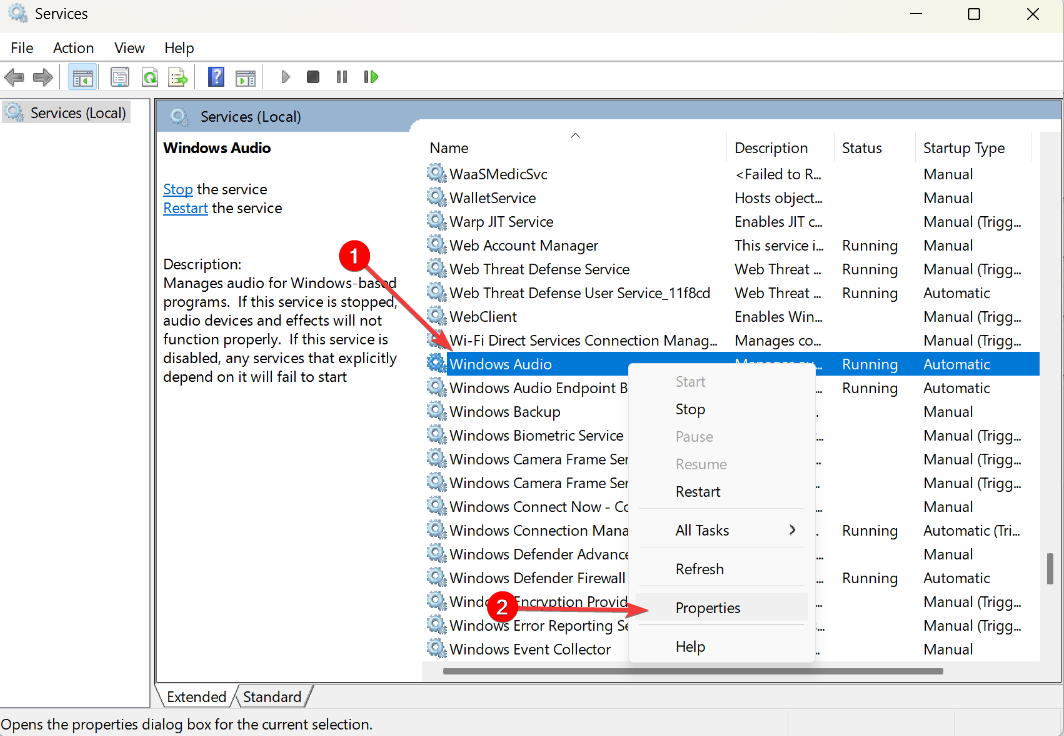Click the Pause Service toolbar icon
Image resolution: width=1064 pixels, height=736 pixels.
[x=342, y=77]
